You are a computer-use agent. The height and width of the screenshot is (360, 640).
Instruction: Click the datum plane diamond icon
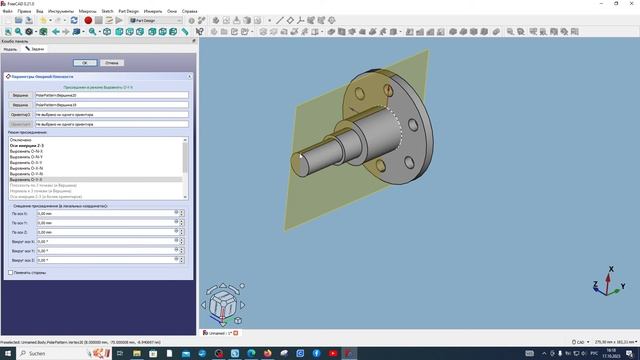(290, 20)
